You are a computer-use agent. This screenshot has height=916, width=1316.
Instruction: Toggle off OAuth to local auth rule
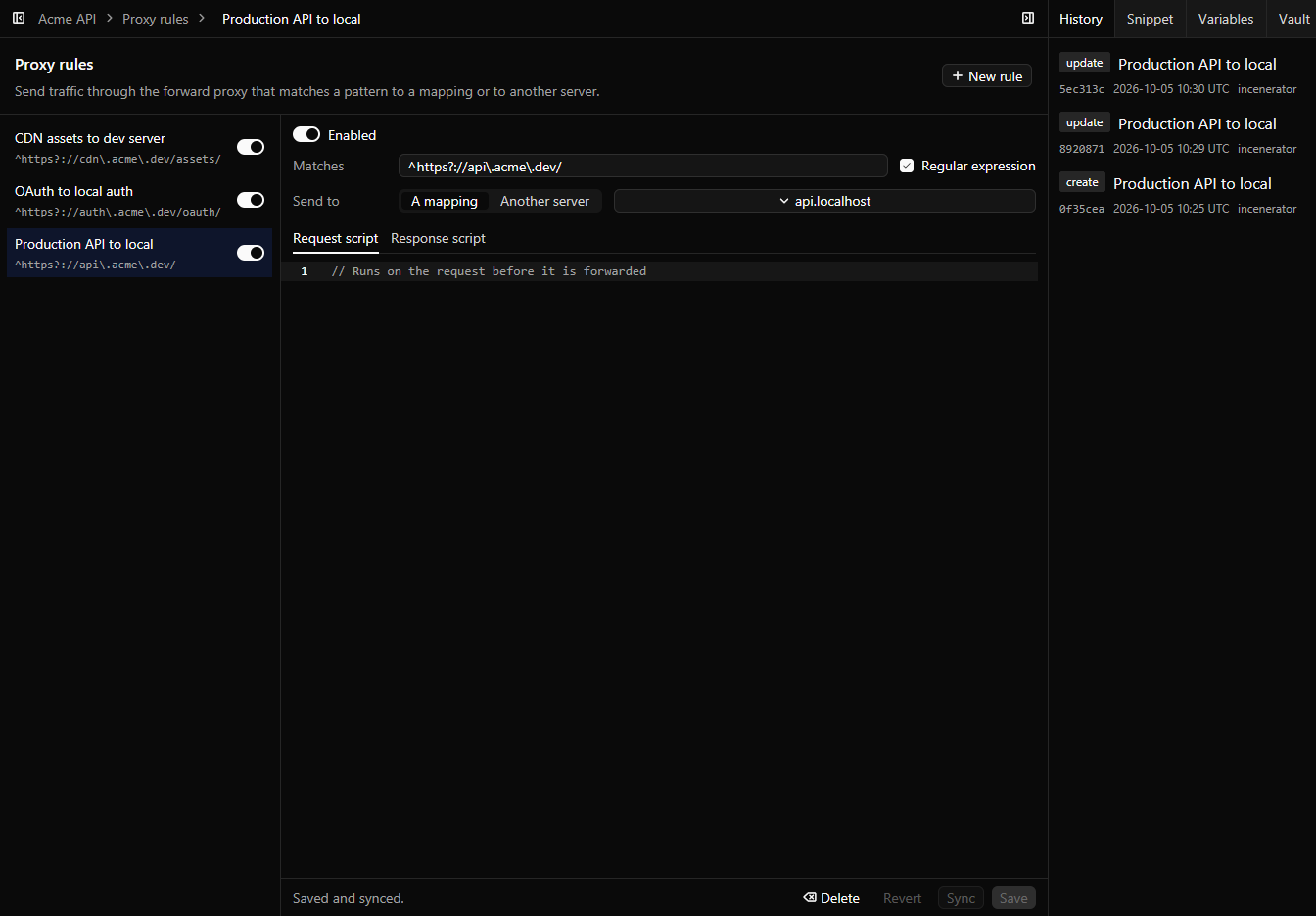251,200
